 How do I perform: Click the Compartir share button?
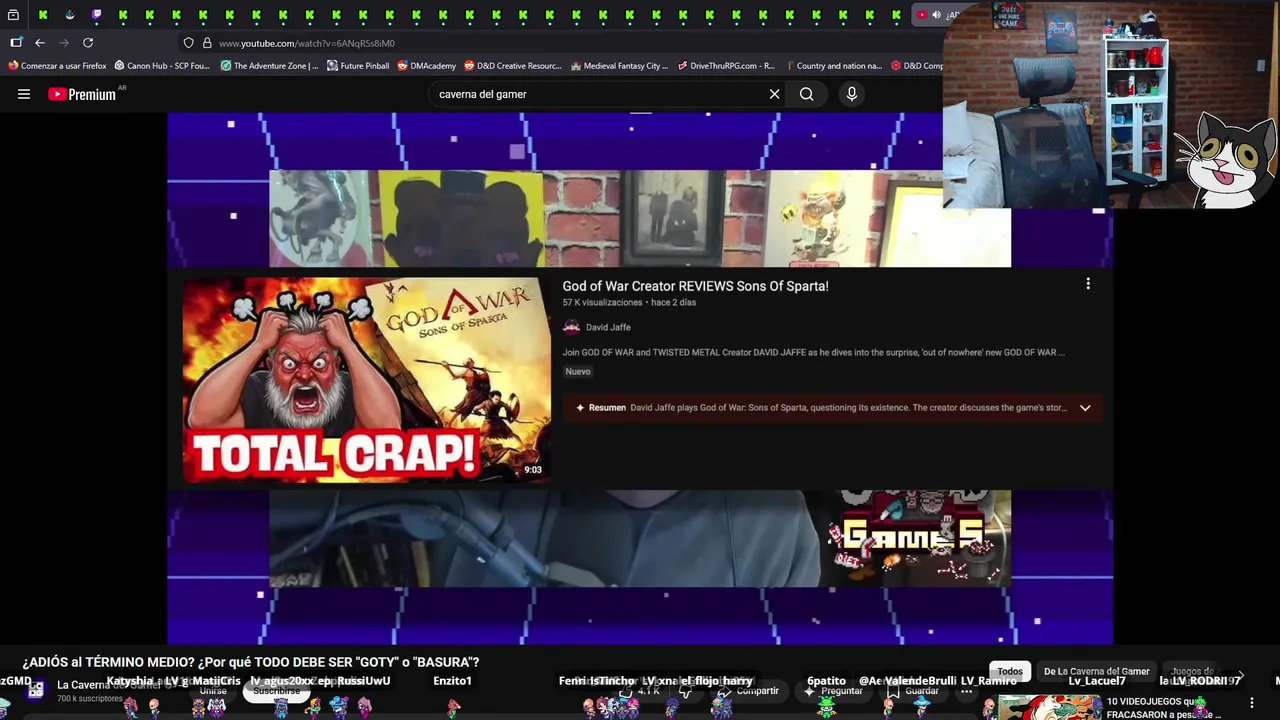pyautogui.click(x=748, y=691)
